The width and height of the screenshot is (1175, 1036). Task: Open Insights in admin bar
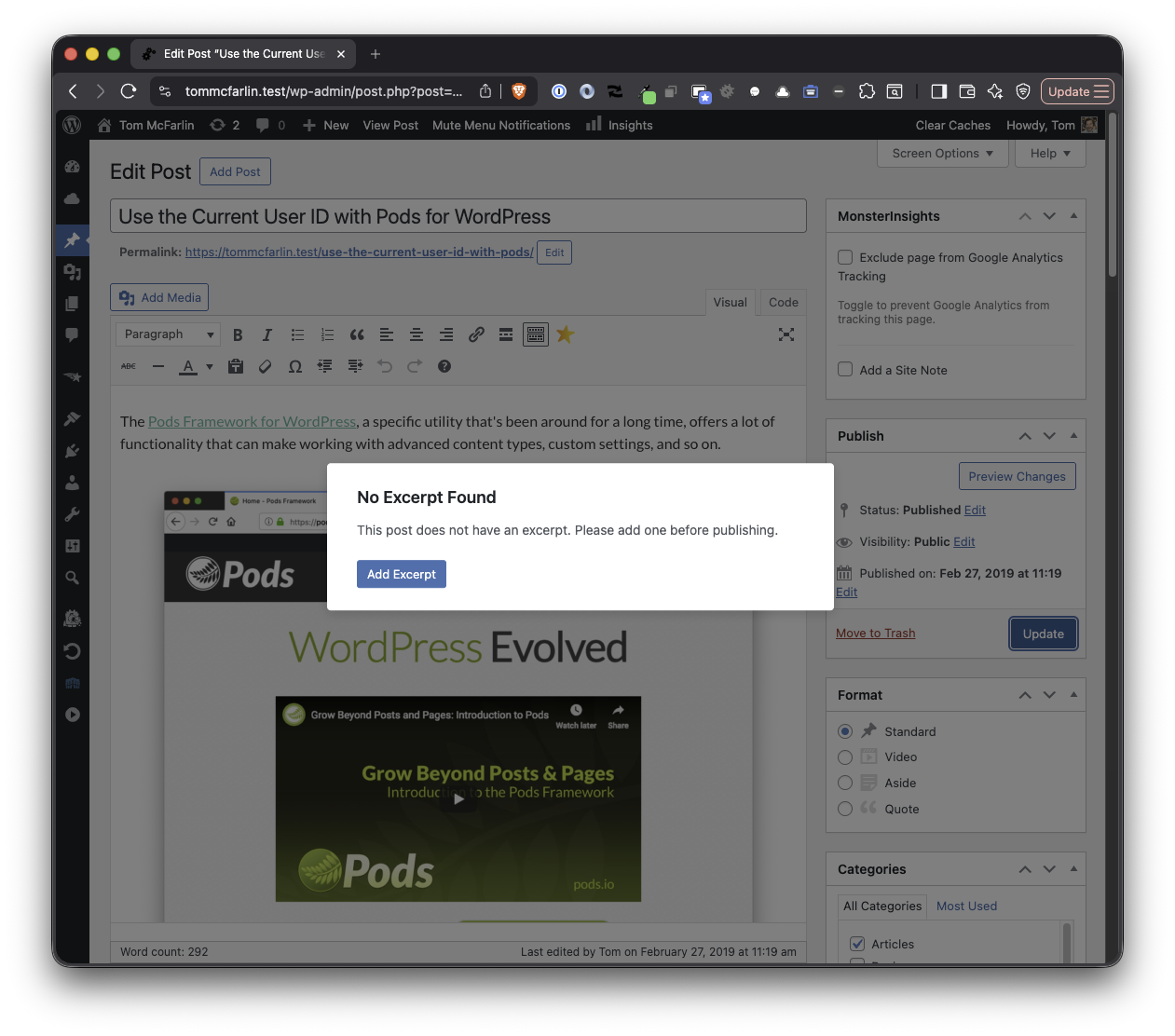(x=620, y=125)
